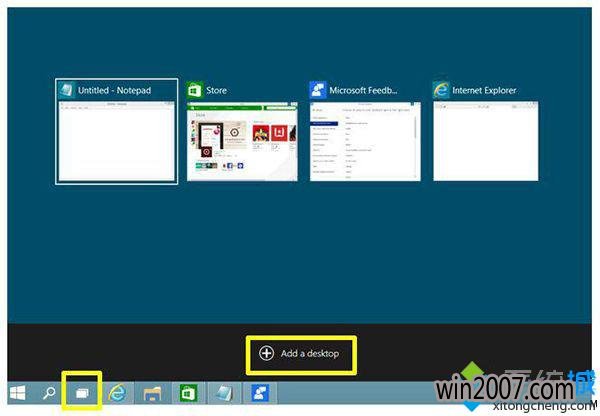
Task: Open Search from the taskbar magnifier
Action: (x=48, y=393)
